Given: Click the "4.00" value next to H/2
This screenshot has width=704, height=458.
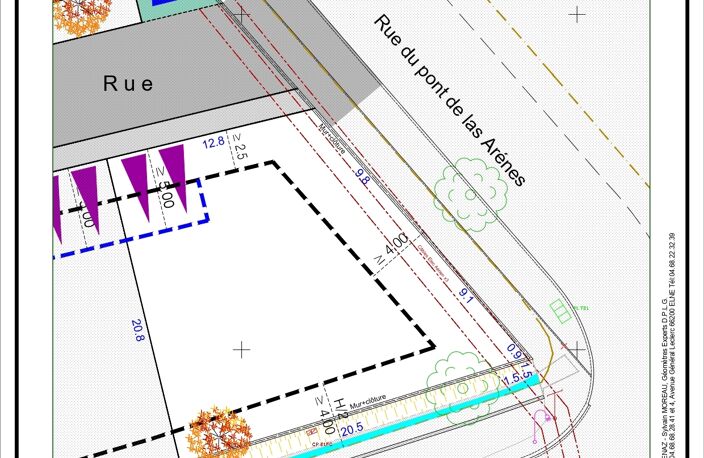Looking at the screenshot, I should tap(328, 420).
